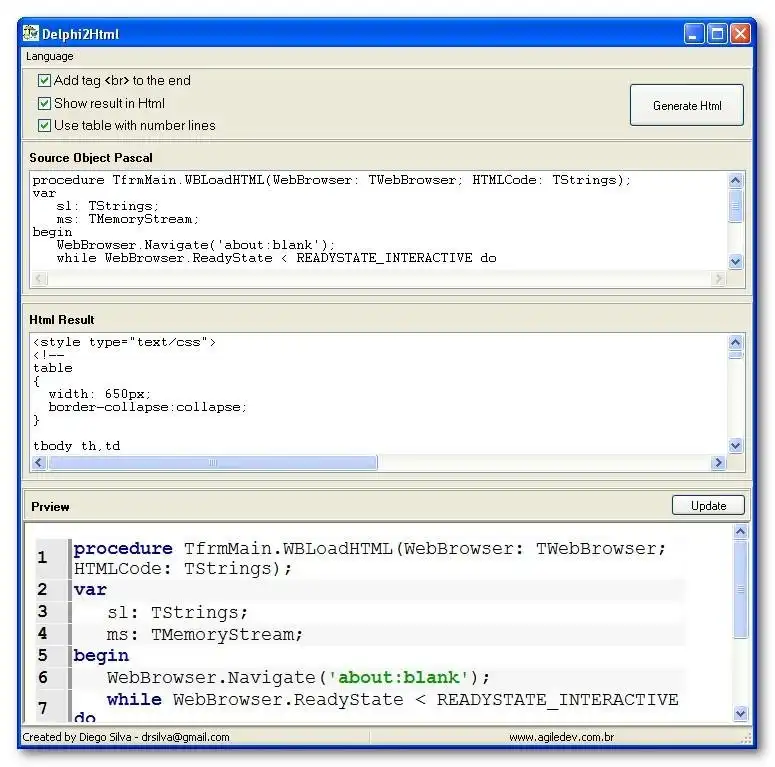
Task: Click the left arrow of Source horizontal scrollbar
Action: 39,279
